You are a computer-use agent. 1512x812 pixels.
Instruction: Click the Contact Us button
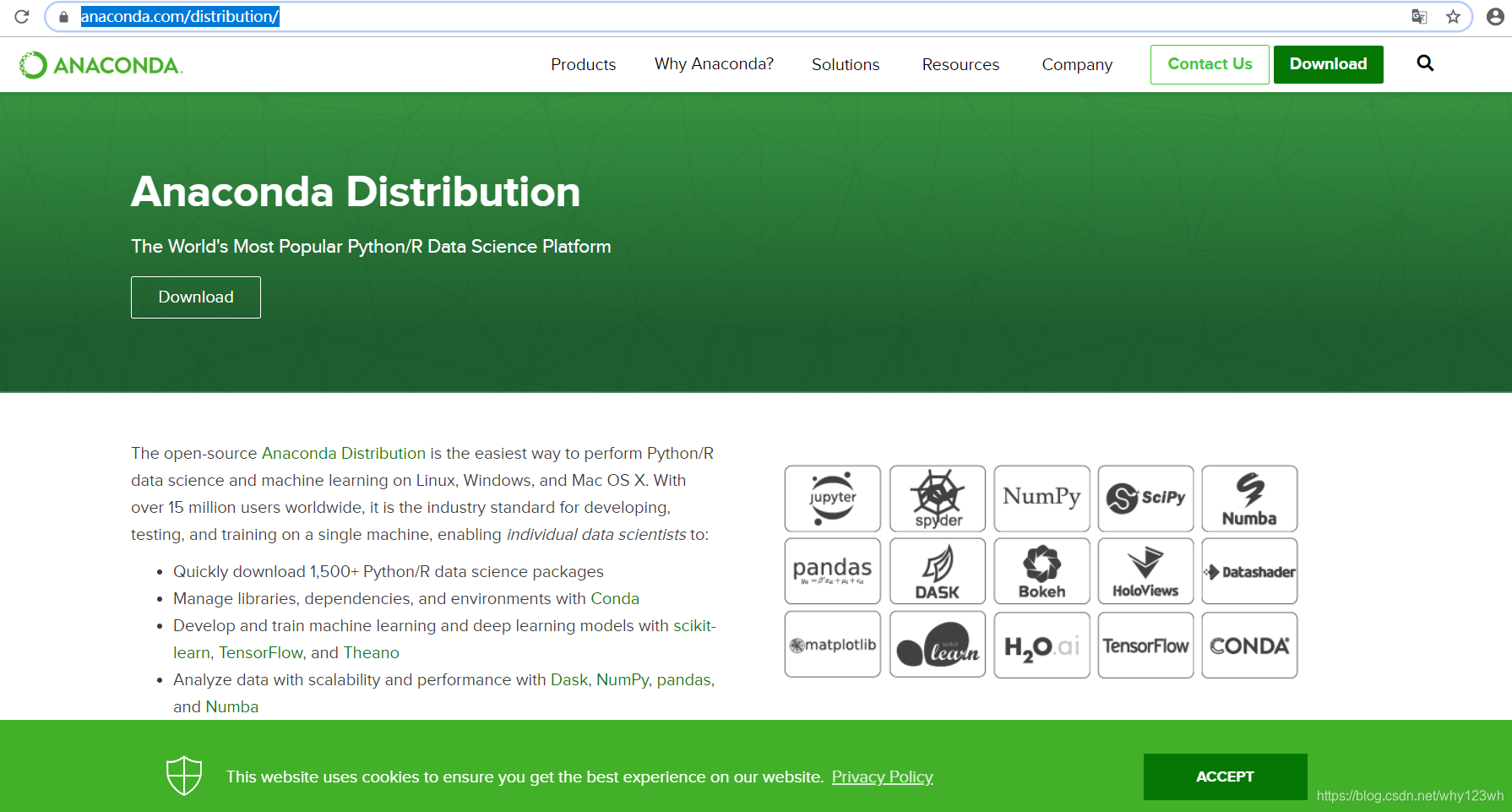tap(1210, 64)
